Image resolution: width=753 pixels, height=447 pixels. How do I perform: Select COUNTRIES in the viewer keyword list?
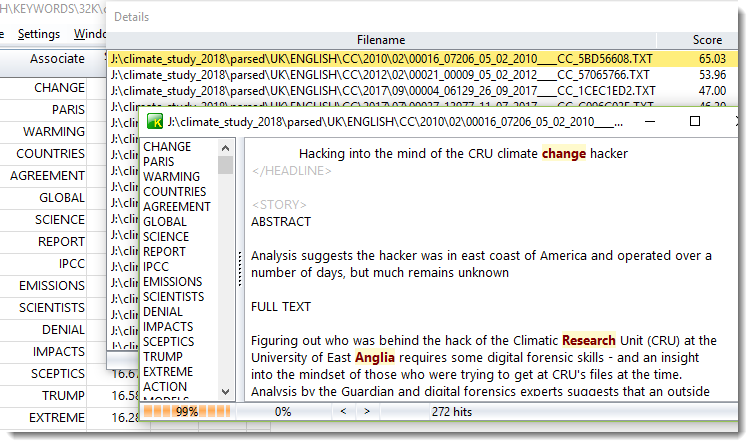tap(175, 191)
